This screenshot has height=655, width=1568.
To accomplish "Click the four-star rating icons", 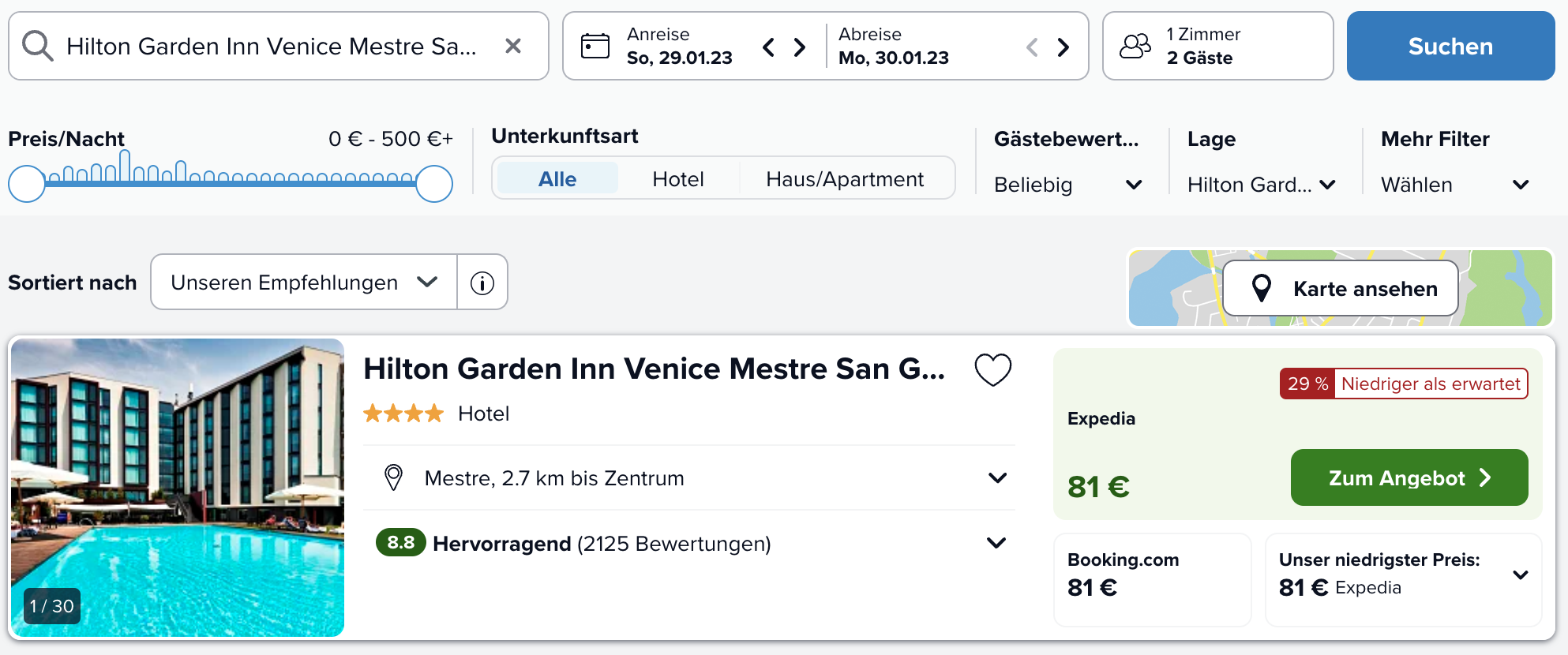I will 403,414.
